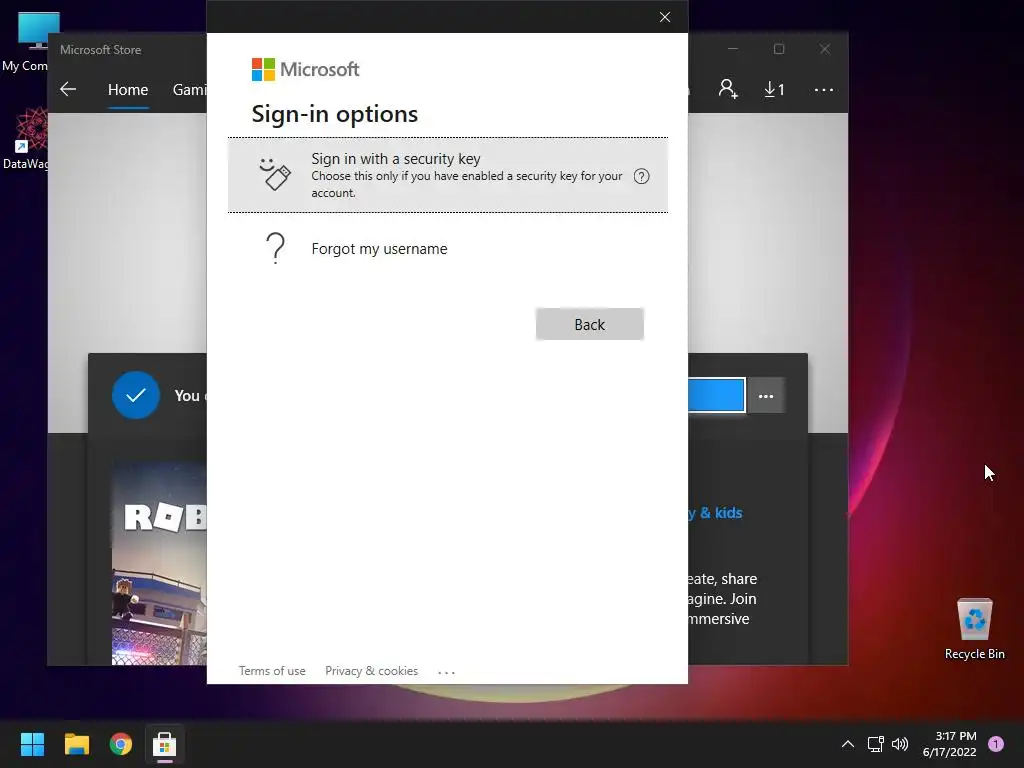
Task: Show hidden system tray icons
Action: 848,743
